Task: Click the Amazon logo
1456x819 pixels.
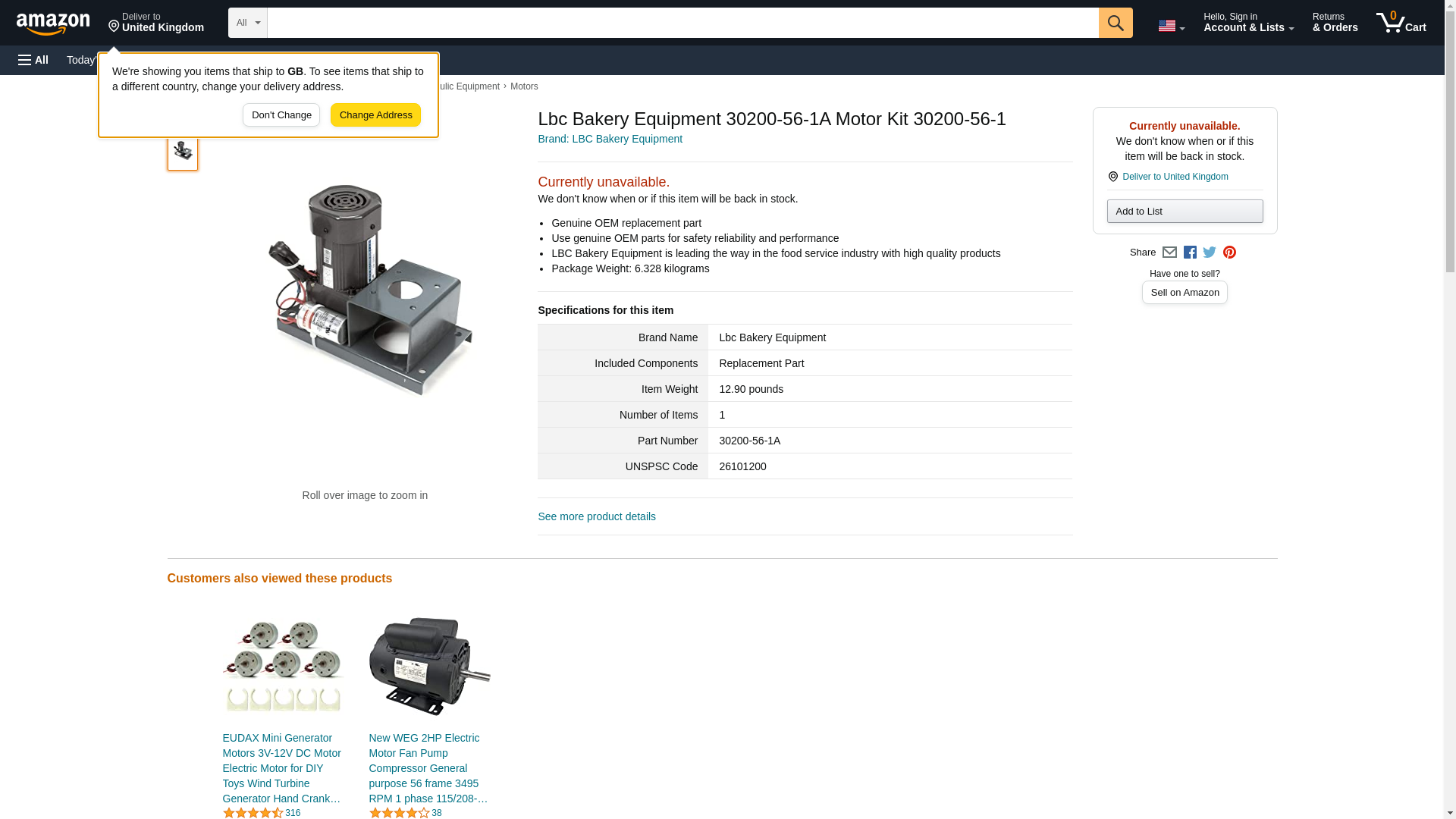Action: pyautogui.click(x=53, y=24)
